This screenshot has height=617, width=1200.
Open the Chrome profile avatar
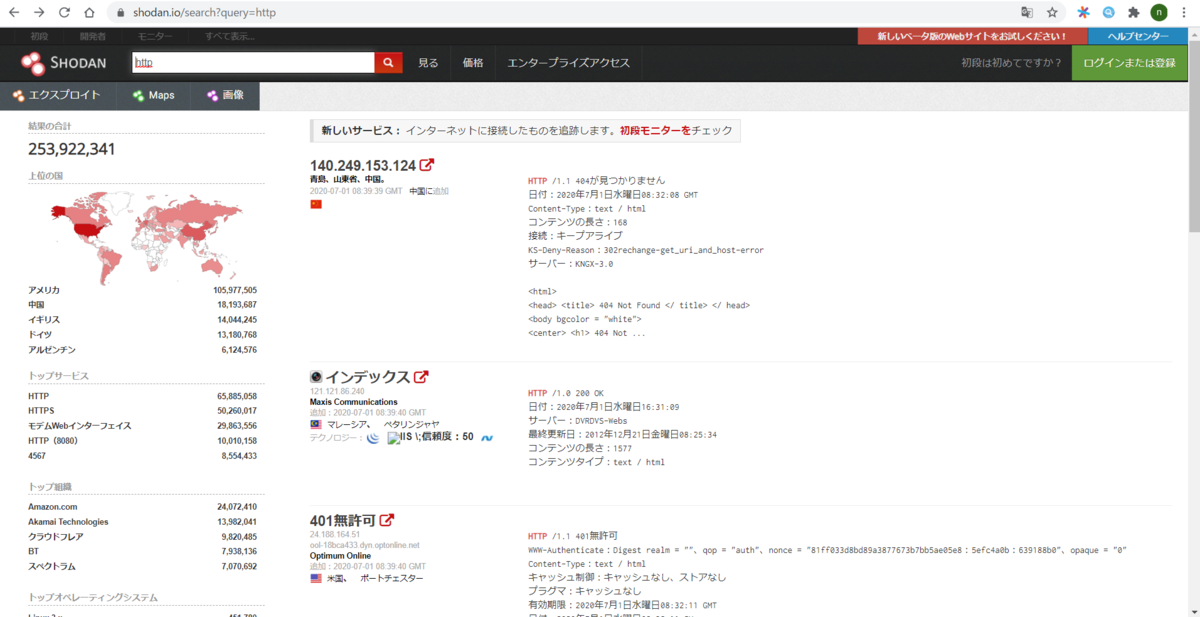(1159, 13)
